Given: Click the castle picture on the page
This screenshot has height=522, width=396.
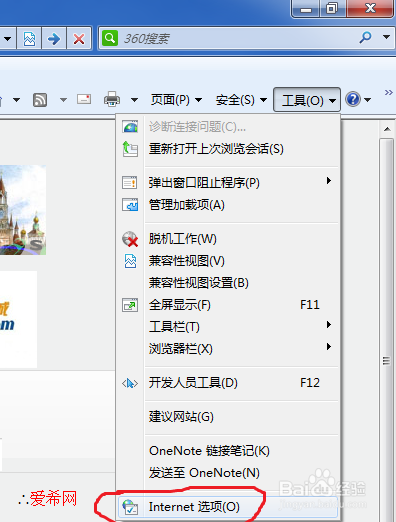Looking at the screenshot, I should [x=23, y=210].
